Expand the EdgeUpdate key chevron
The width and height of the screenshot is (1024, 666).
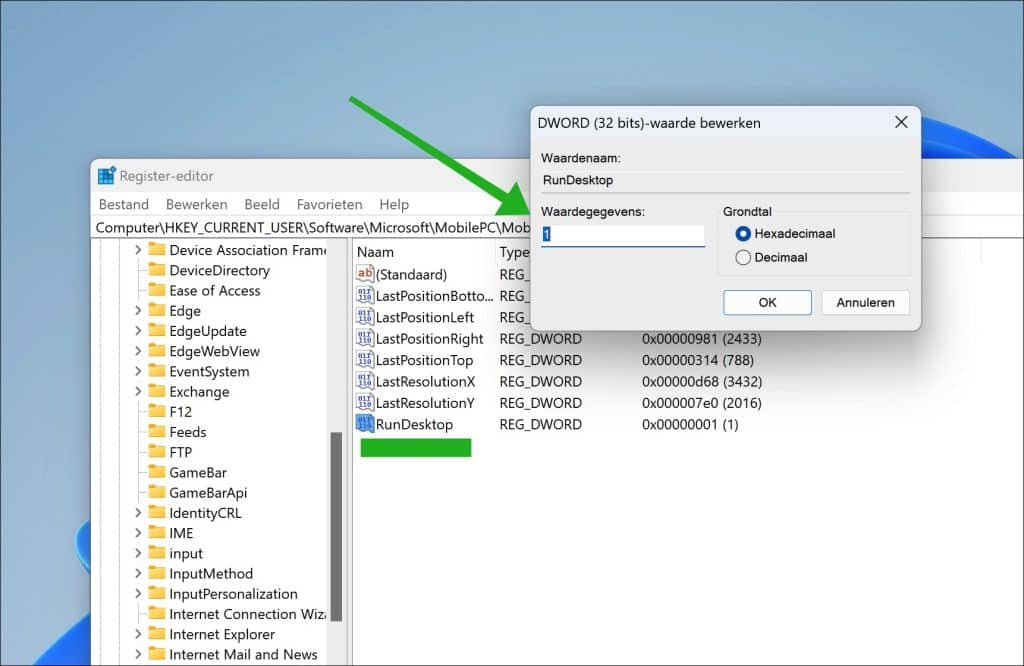pyautogui.click(x=138, y=330)
